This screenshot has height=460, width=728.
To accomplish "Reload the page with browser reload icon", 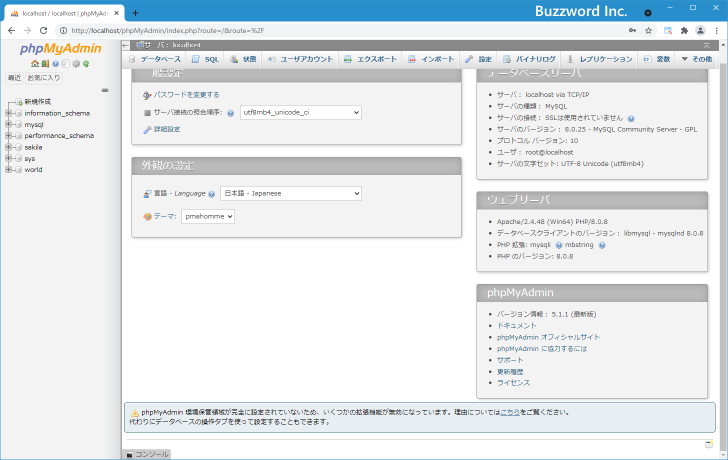I will point(44,31).
